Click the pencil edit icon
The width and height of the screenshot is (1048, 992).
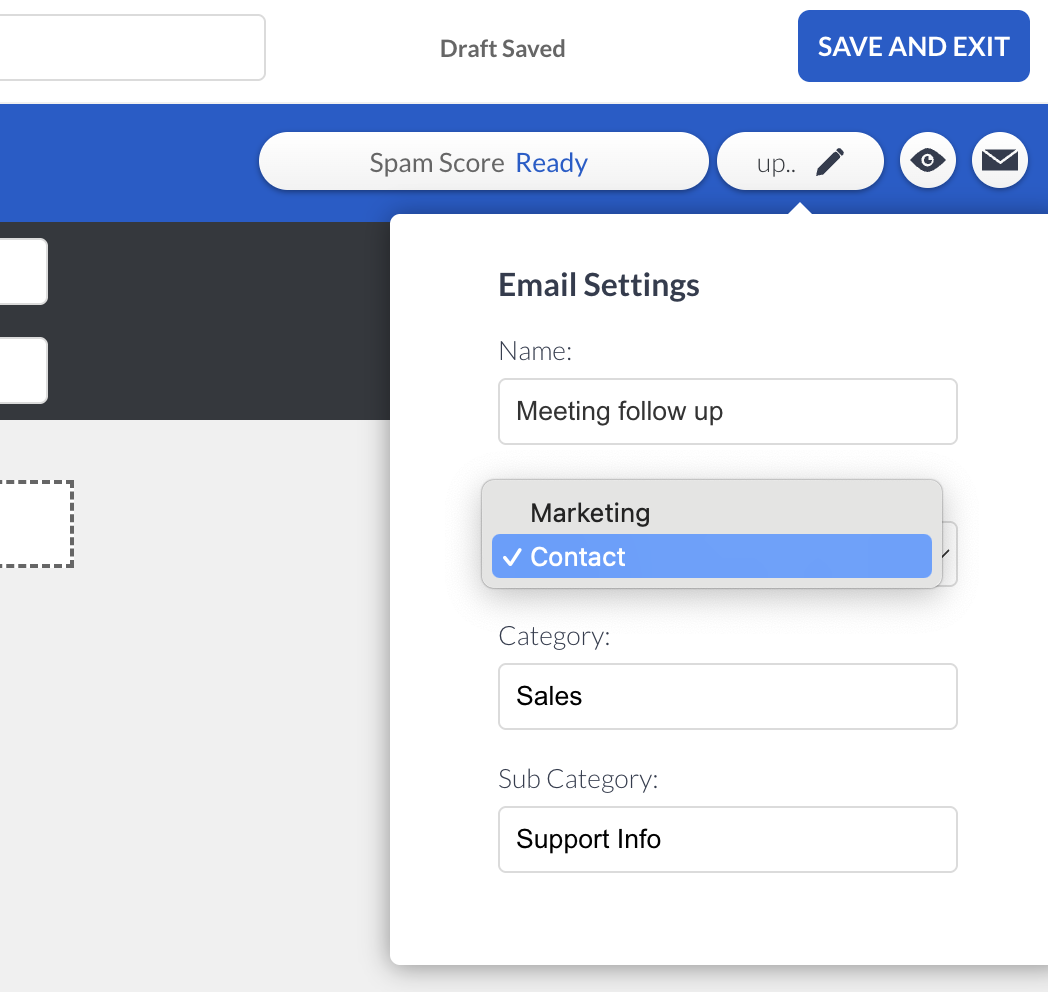click(x=830, y=163)
